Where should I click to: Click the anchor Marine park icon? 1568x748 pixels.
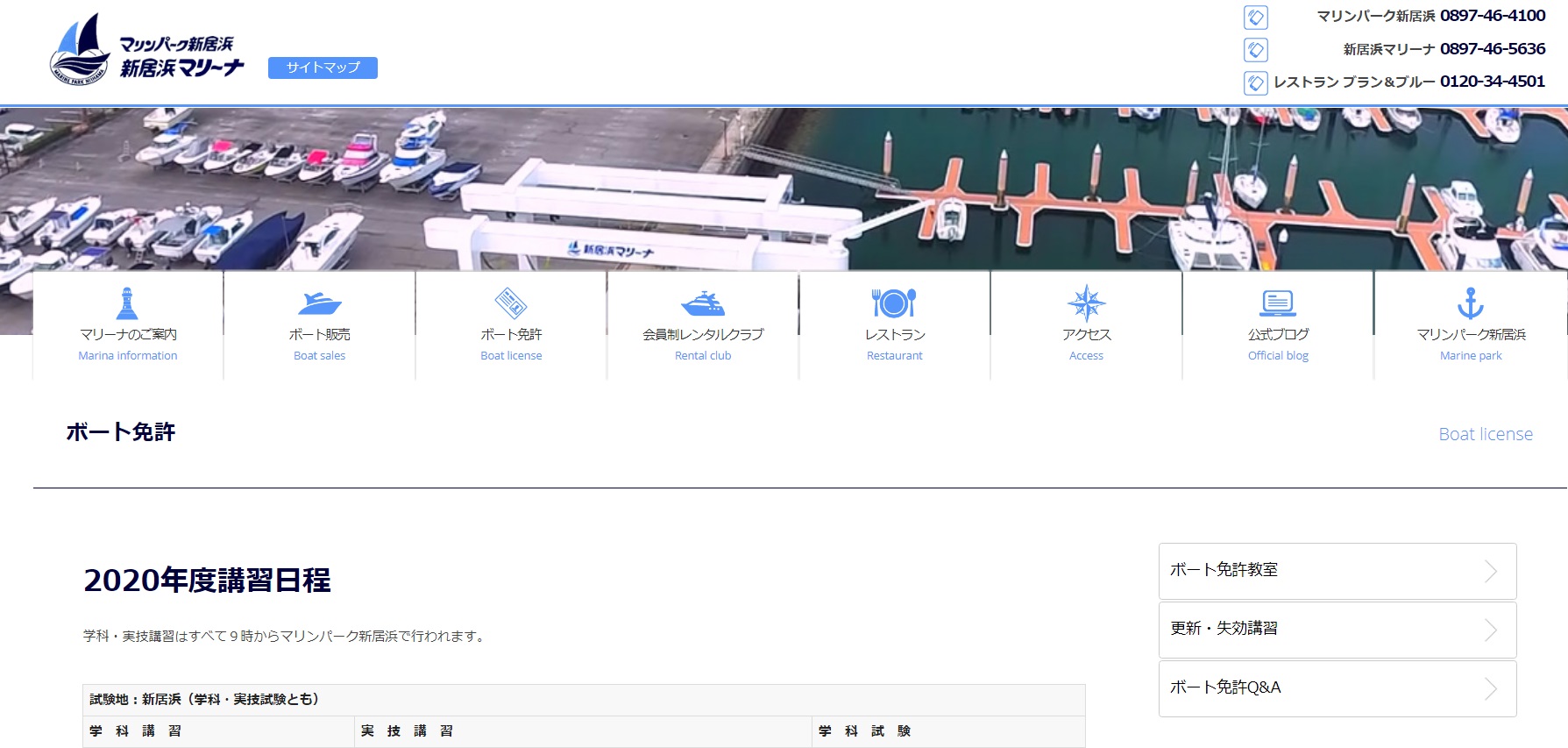pos(1471,303)
